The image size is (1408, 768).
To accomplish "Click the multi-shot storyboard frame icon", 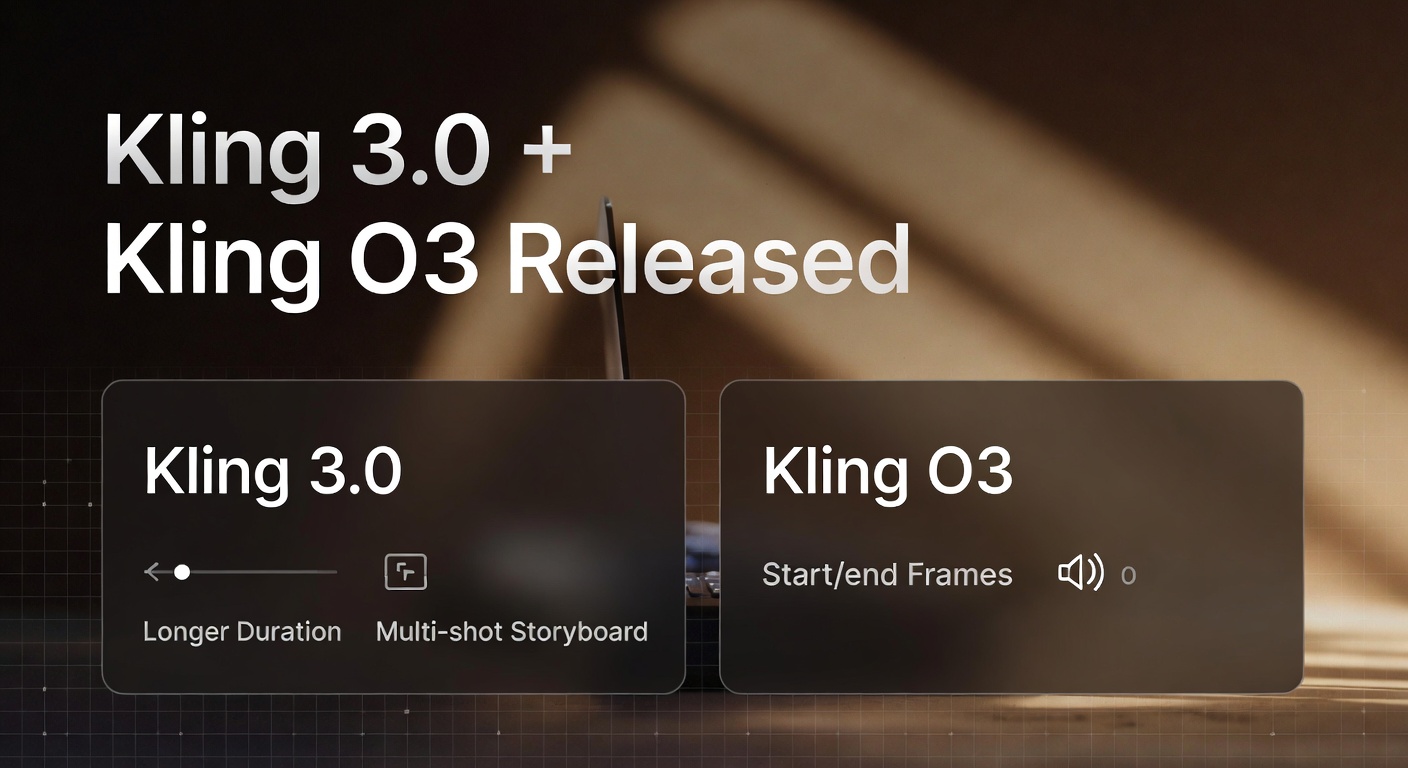I will [x=406, y=572].
